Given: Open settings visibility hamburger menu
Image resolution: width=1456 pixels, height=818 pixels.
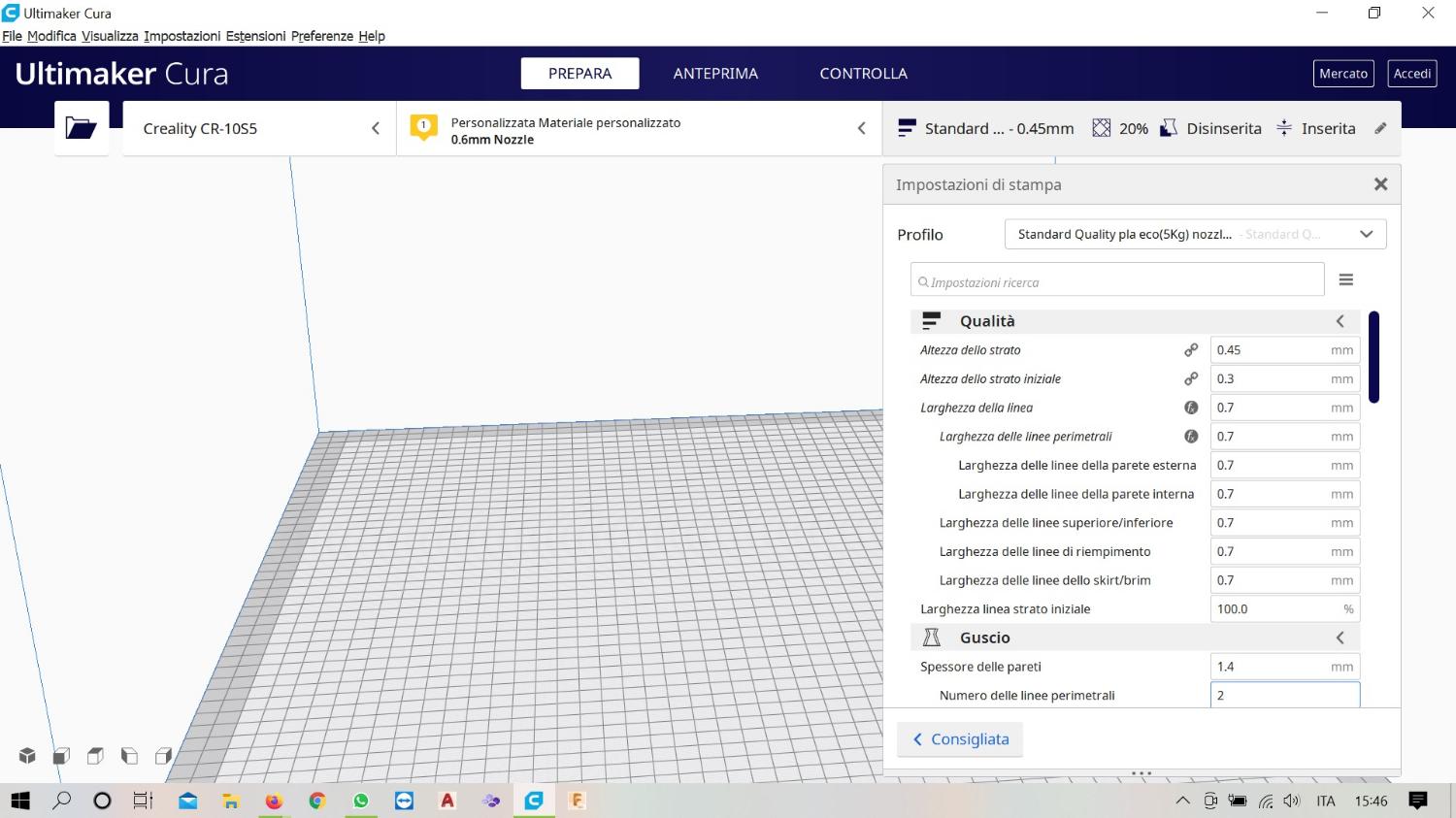Looking at the screenshot, I should pos(1346,279).
